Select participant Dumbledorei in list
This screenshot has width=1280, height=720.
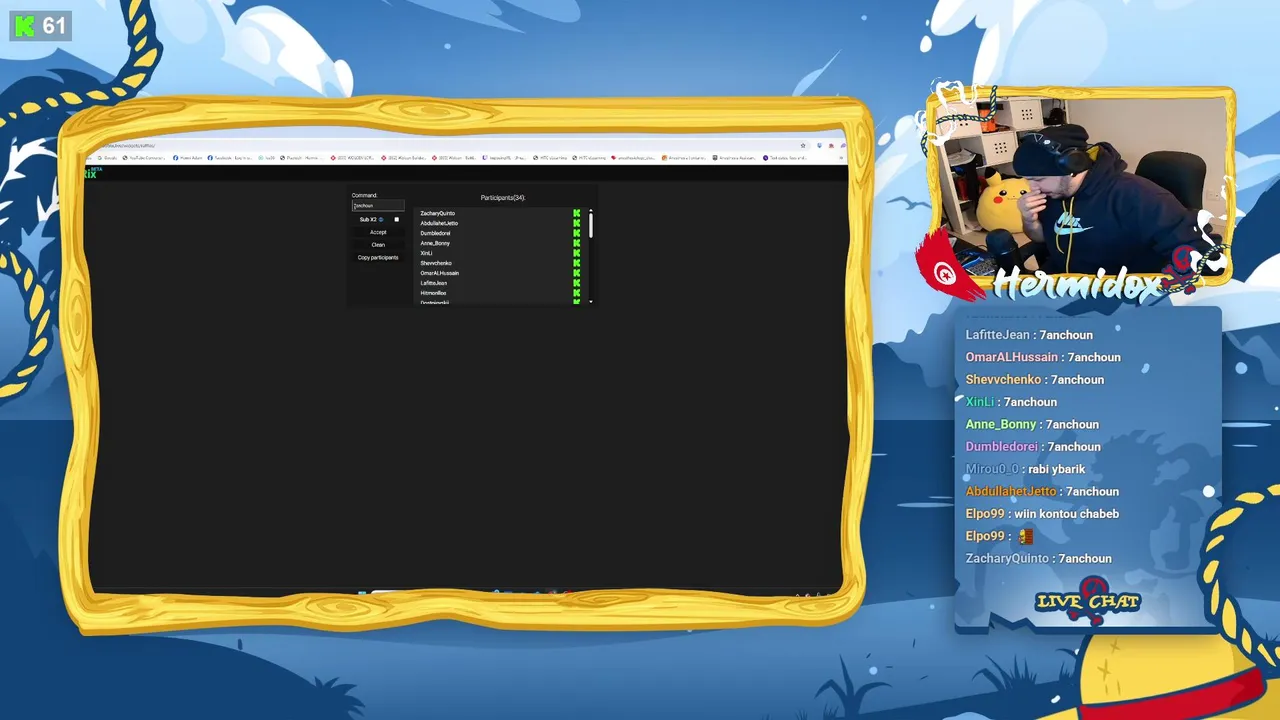435,233
